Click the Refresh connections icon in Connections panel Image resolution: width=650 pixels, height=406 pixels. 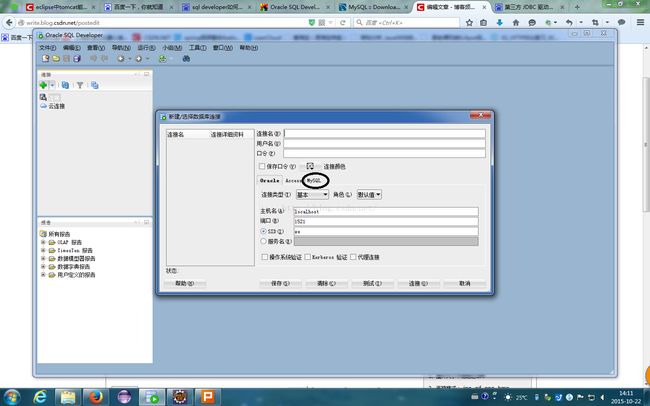click(x=65, y=85)
